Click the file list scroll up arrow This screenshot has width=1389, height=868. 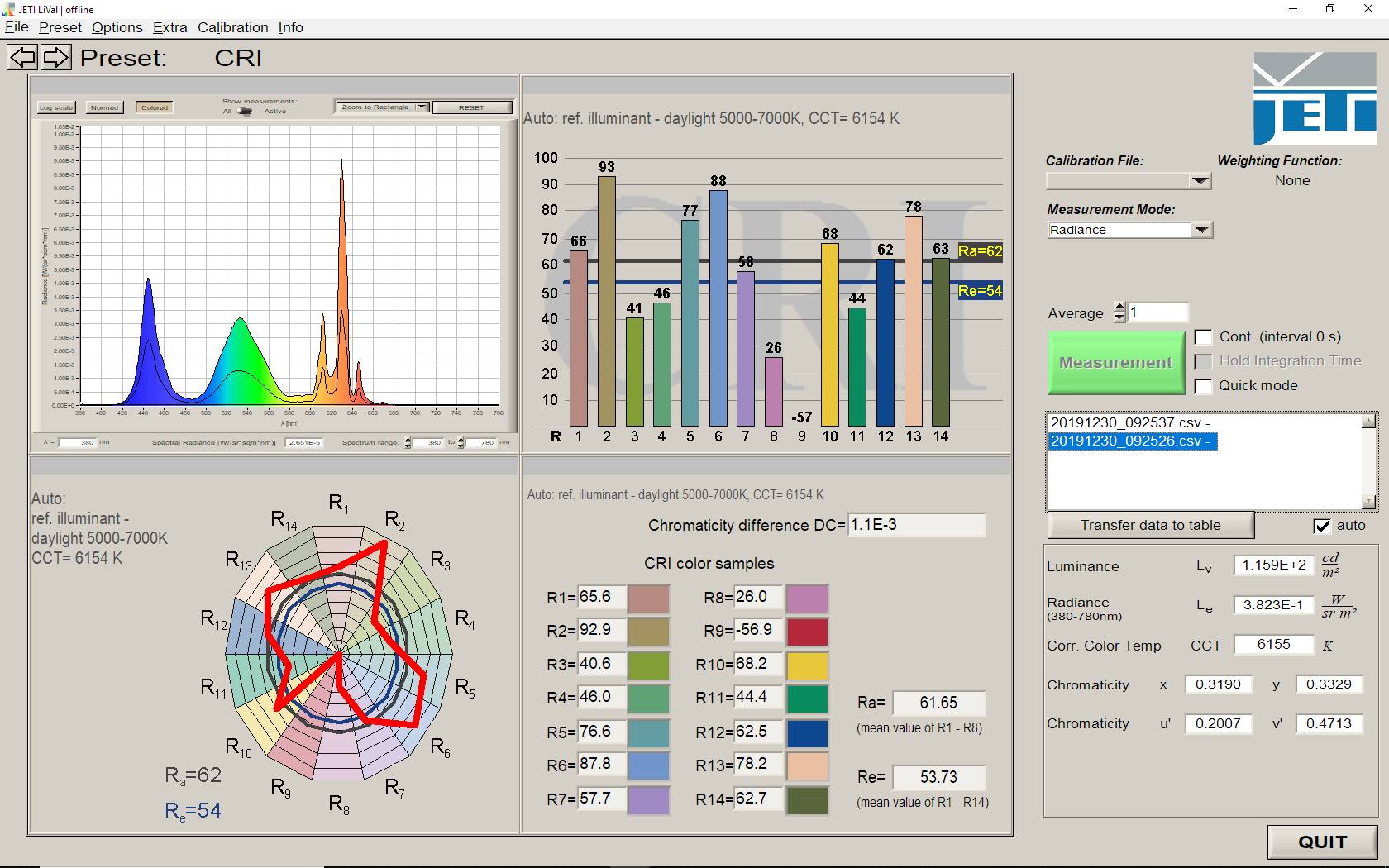coord(1369,421)
